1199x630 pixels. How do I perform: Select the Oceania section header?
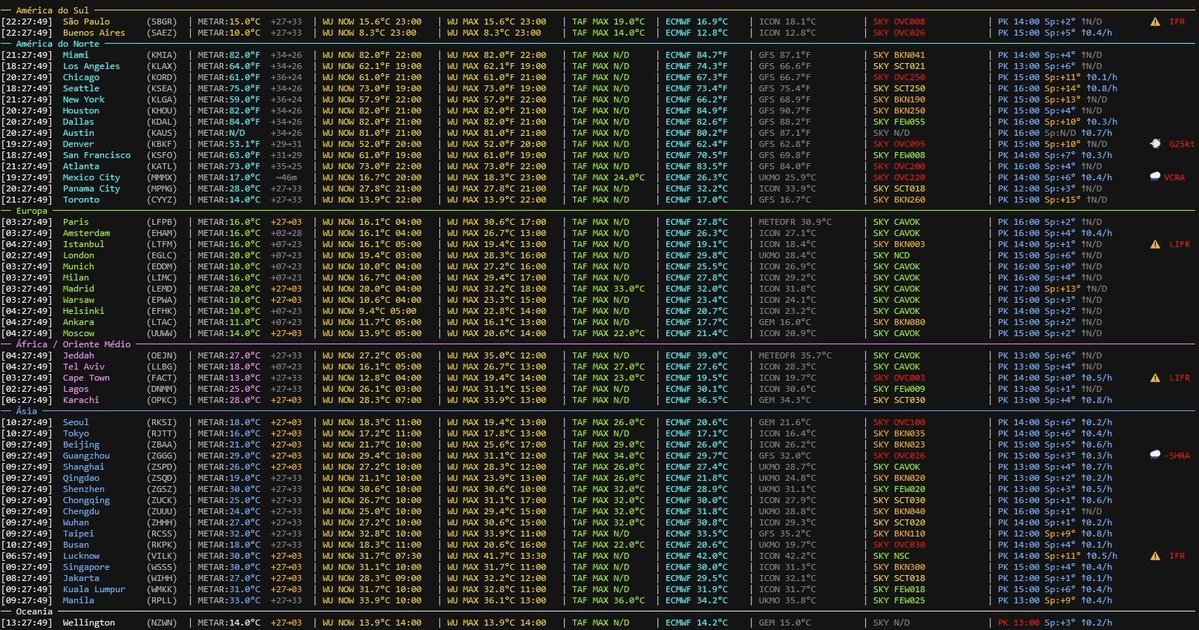tap(34, 612)
